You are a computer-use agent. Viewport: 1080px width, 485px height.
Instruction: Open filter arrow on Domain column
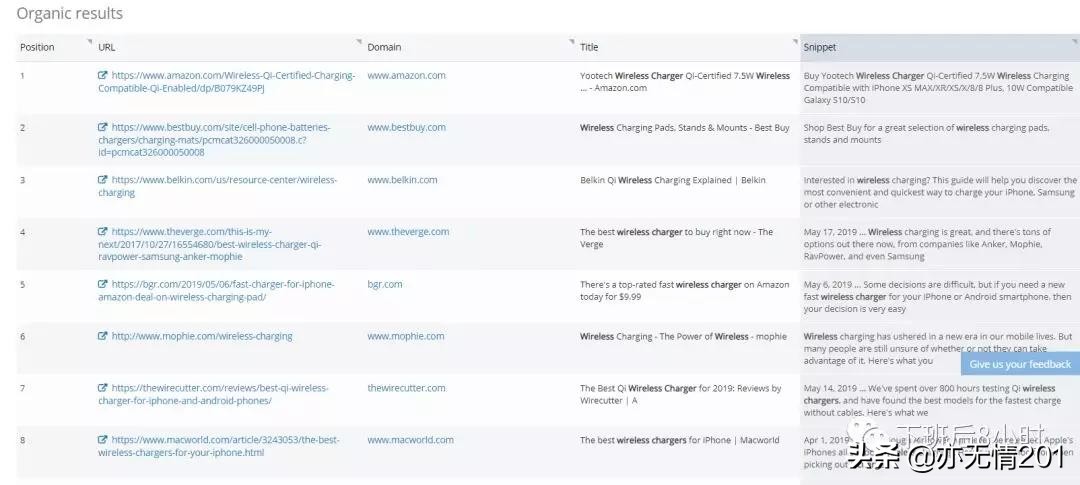click(571, 42)
